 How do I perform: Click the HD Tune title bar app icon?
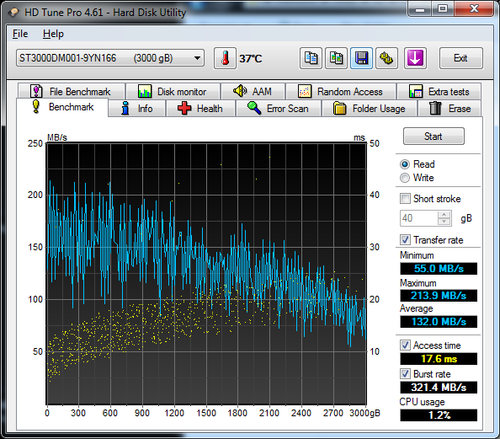tap(14, 13)
